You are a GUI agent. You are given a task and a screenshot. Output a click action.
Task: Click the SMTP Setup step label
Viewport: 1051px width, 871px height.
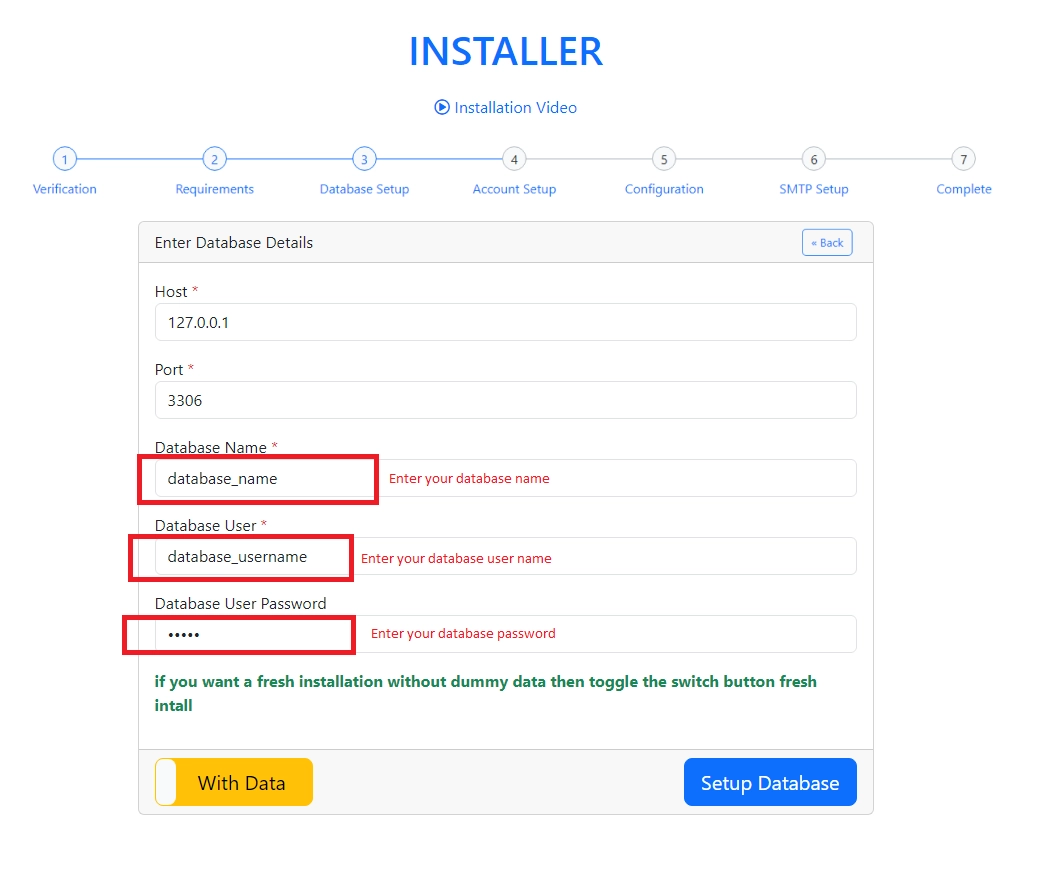pos(814,189)
